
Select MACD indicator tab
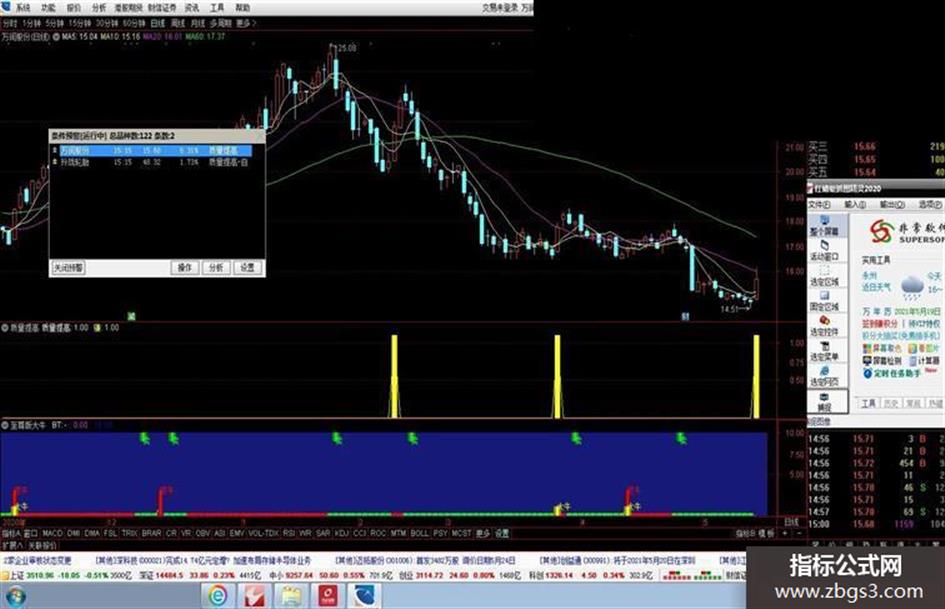pos(52,534)
